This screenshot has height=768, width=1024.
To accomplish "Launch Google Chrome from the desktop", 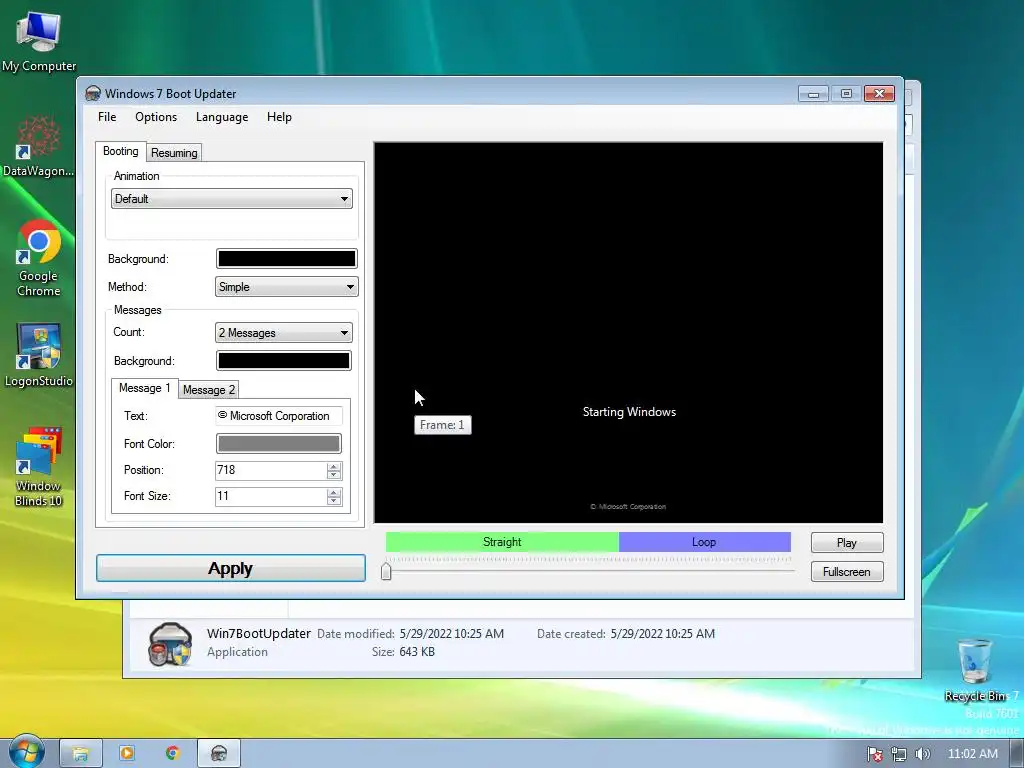I will click(39, 258).
